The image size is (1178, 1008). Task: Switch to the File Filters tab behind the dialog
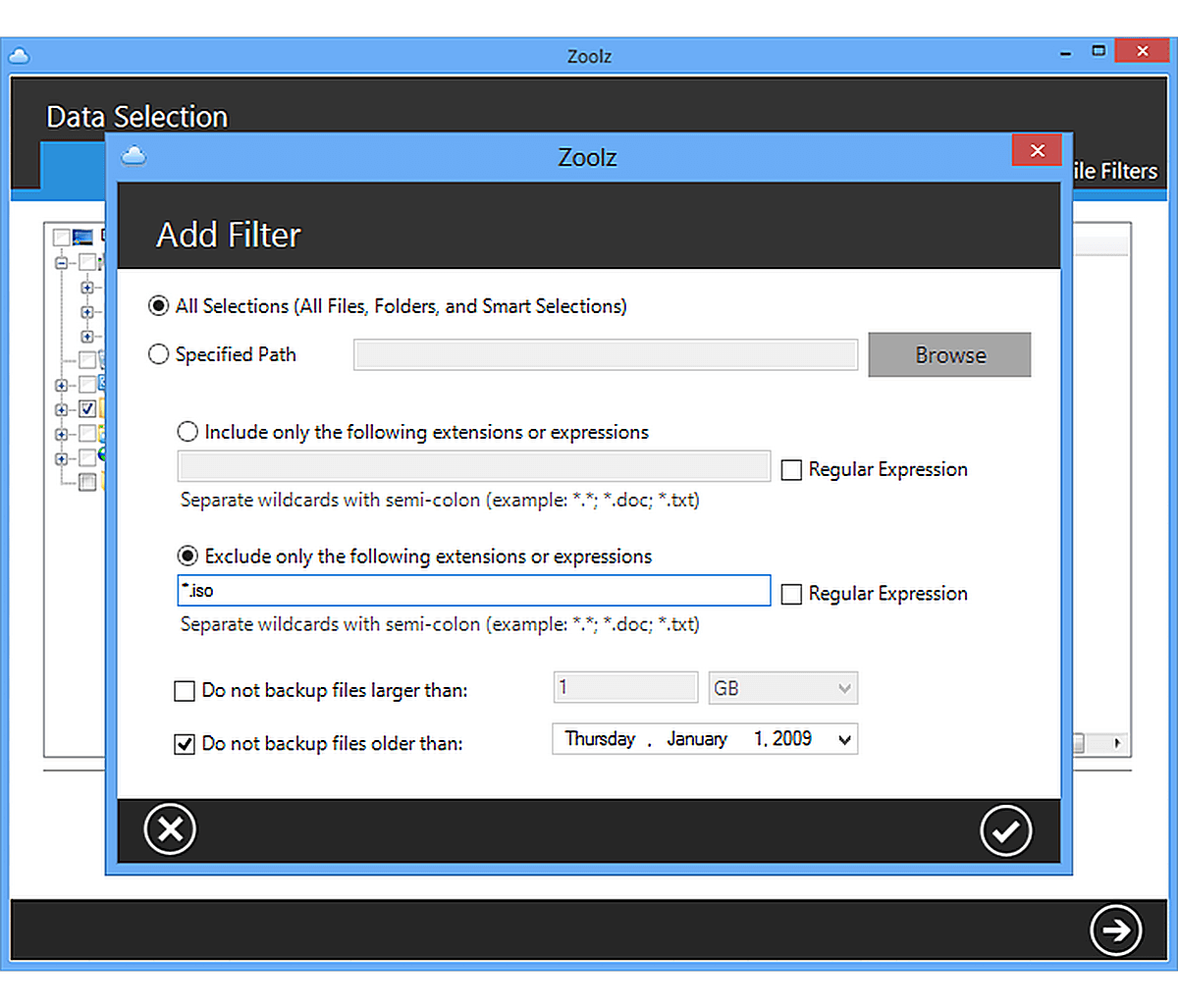(1115, 171)
